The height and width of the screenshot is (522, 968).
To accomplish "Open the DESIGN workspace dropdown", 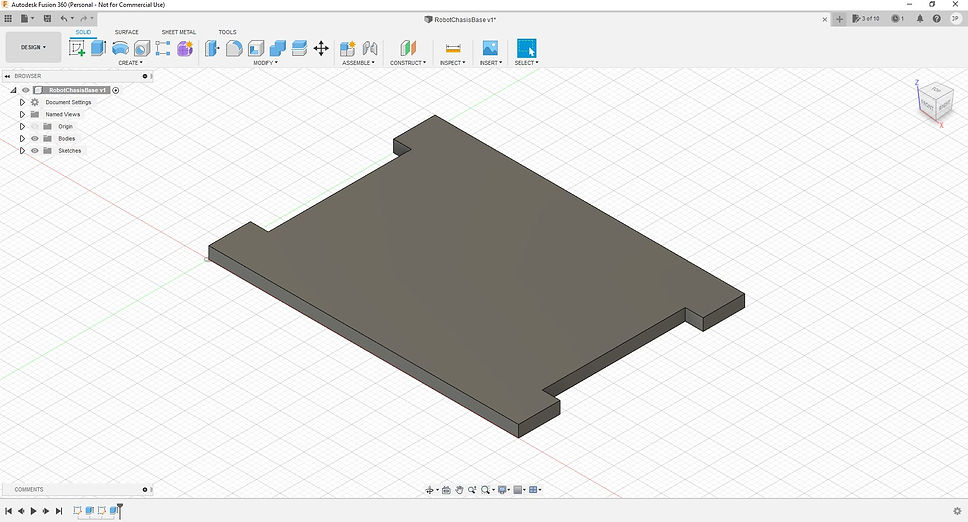I will (x=33, y=47).
